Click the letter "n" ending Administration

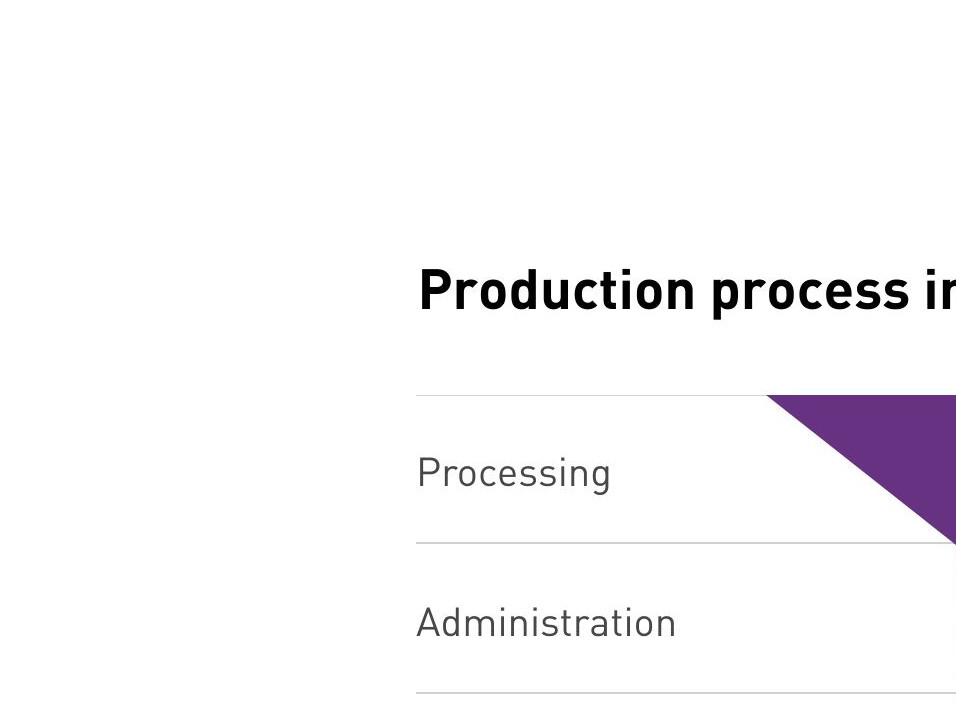point(665,626)
